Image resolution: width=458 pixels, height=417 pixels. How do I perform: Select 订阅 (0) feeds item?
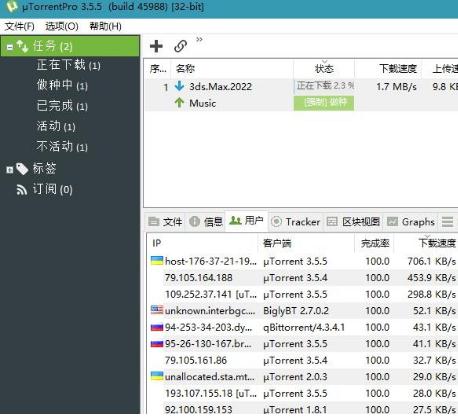pos(52,189)
